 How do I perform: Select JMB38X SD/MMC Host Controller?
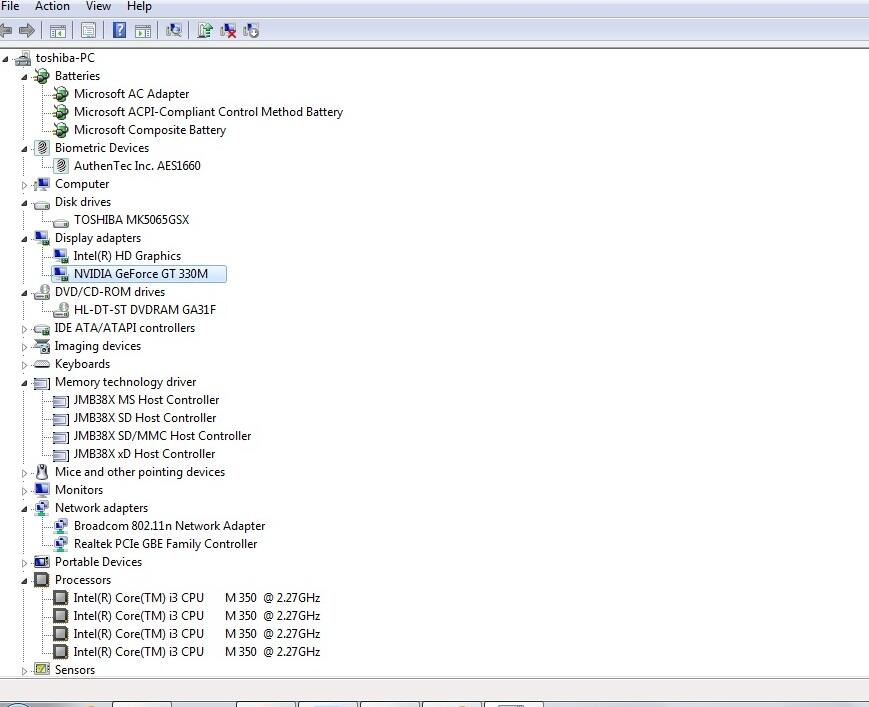162,436
